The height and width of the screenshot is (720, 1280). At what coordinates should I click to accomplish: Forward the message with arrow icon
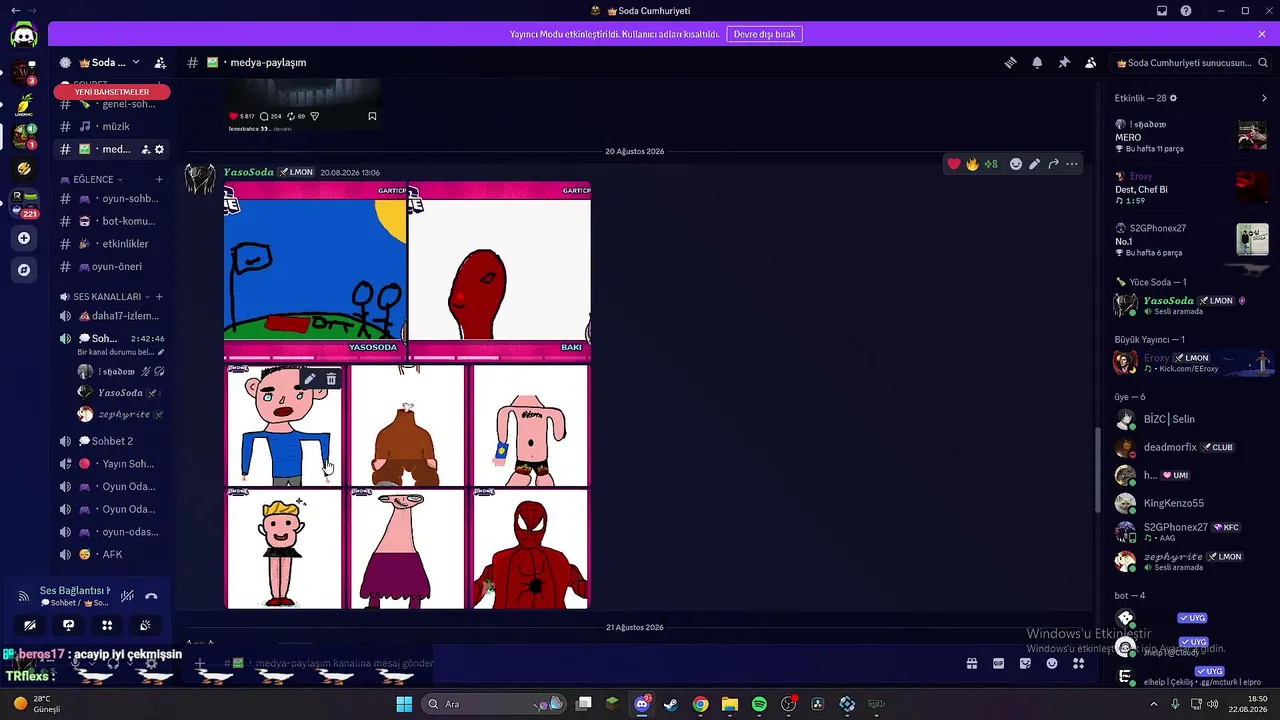(1053, 164)
